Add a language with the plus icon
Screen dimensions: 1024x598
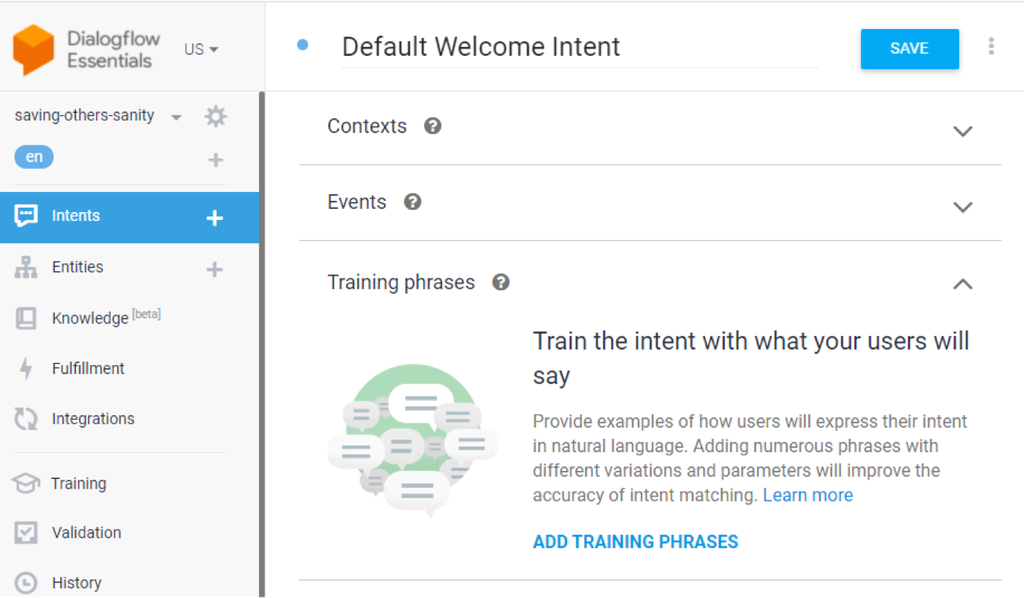(215, 159)
